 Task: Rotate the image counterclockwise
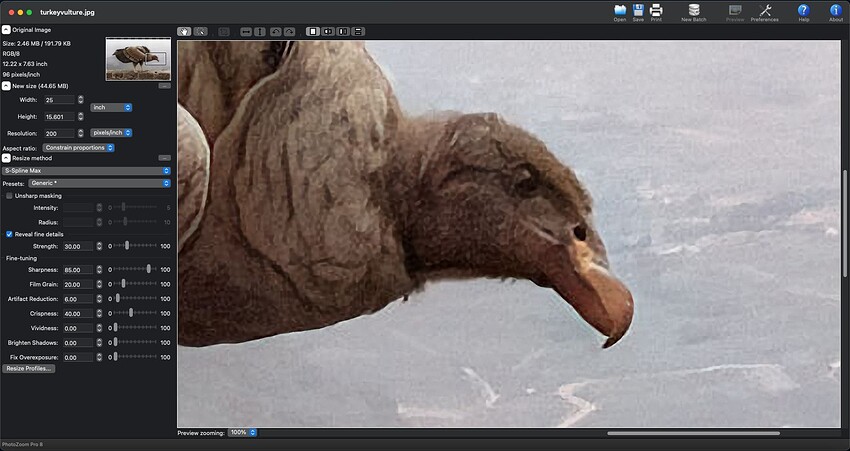point(276,31)
